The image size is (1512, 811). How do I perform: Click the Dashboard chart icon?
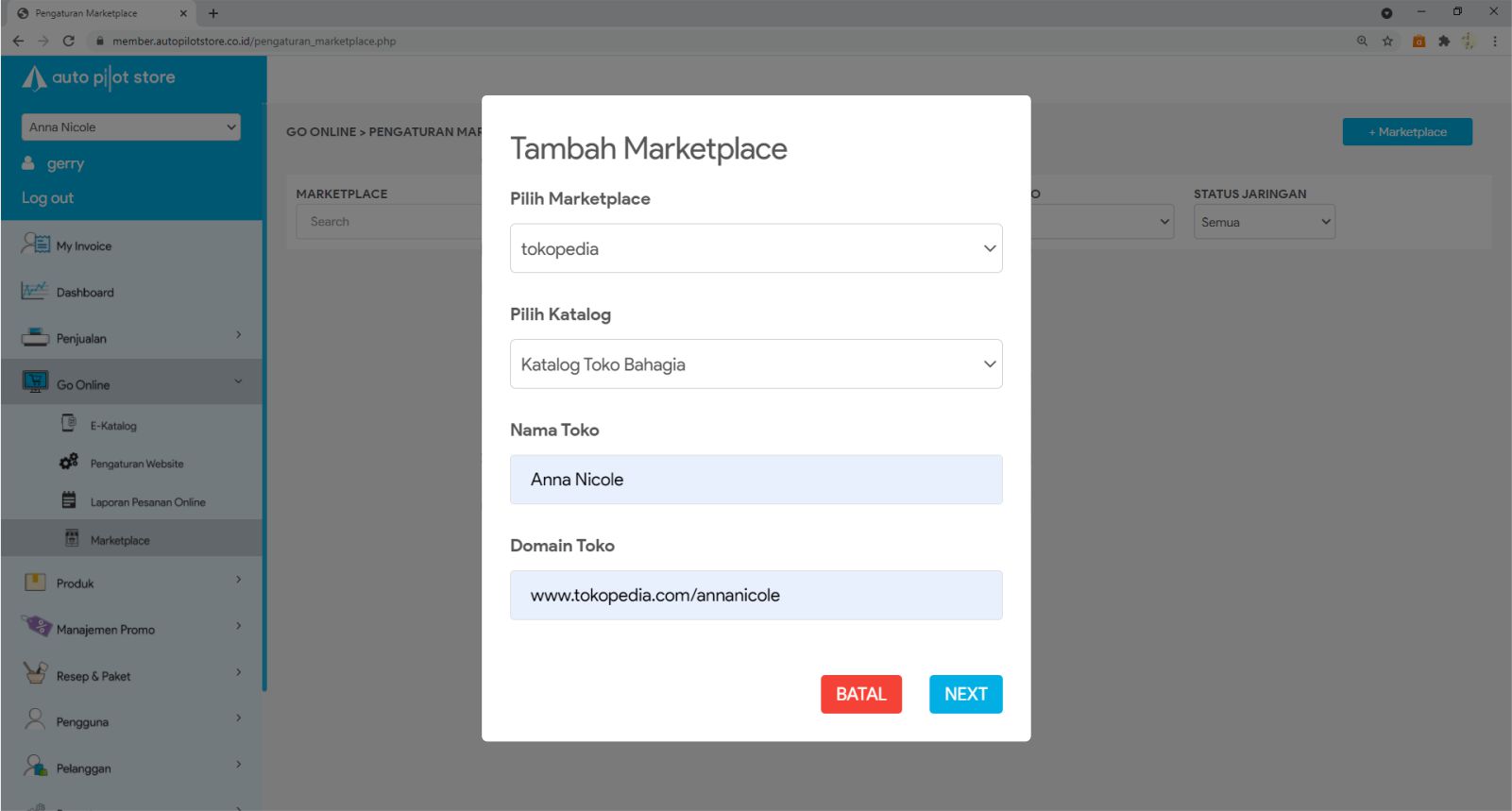(35, 291)
